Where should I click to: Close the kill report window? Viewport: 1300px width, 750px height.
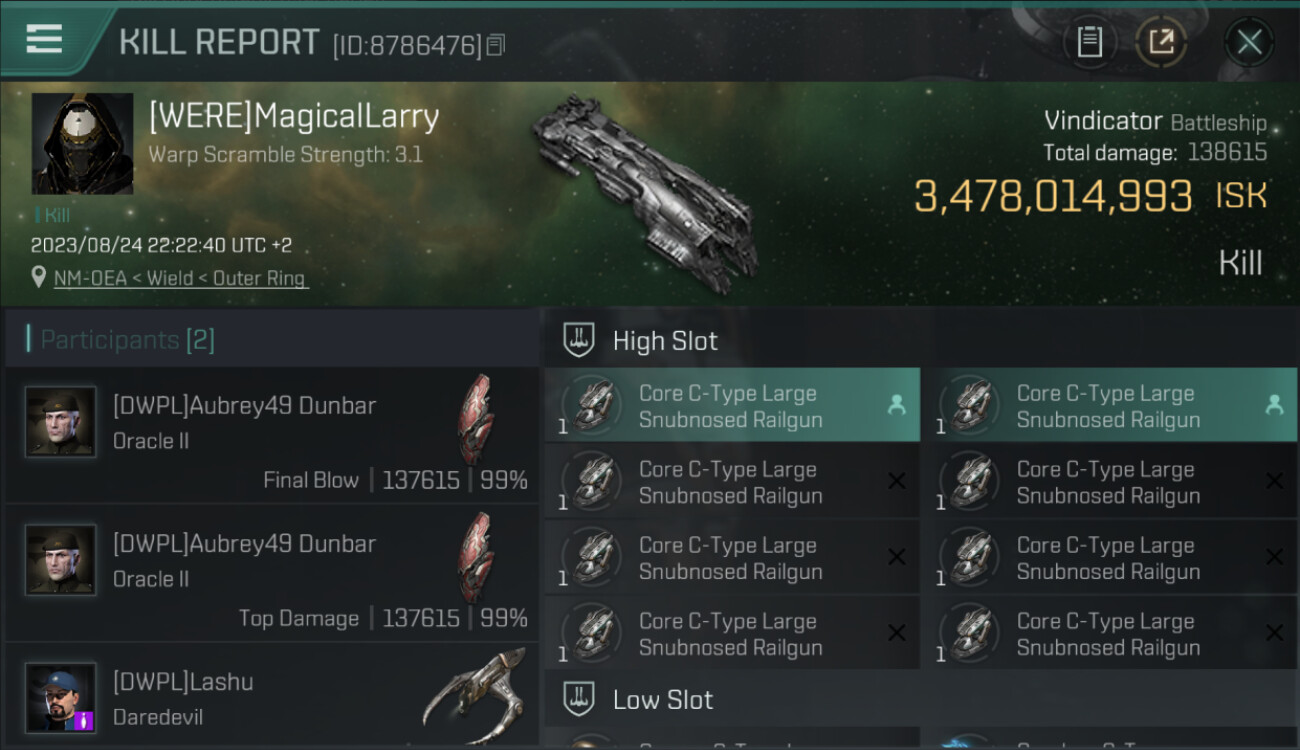point(1249,42)
